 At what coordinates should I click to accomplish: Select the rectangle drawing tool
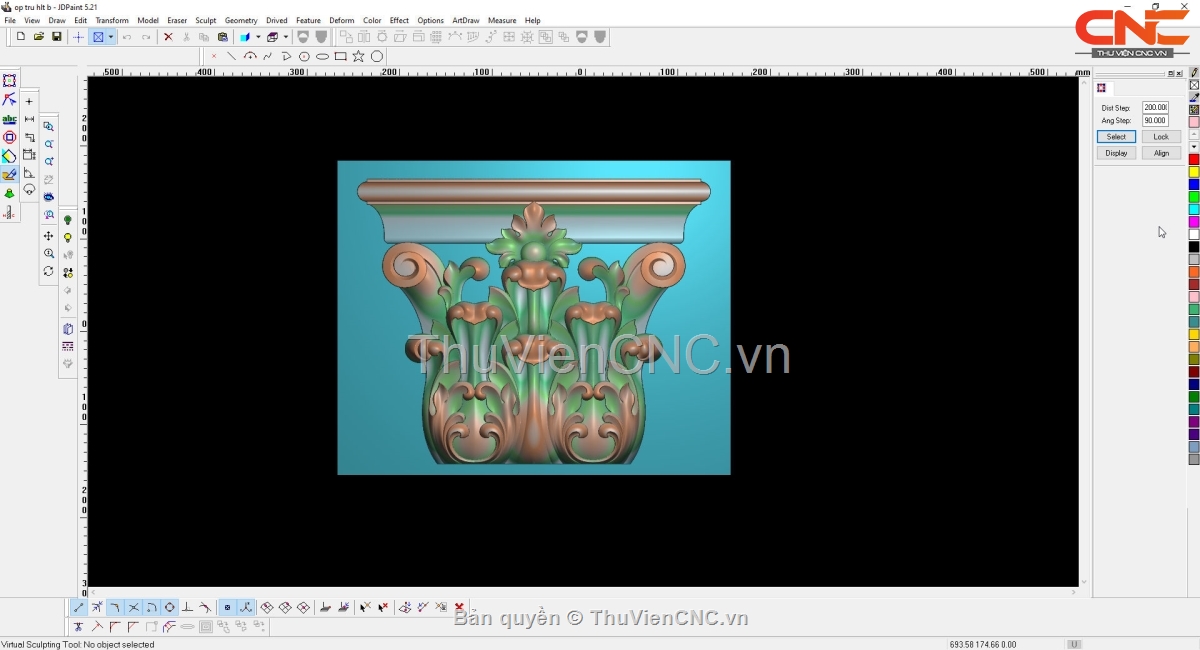(341, 57)
